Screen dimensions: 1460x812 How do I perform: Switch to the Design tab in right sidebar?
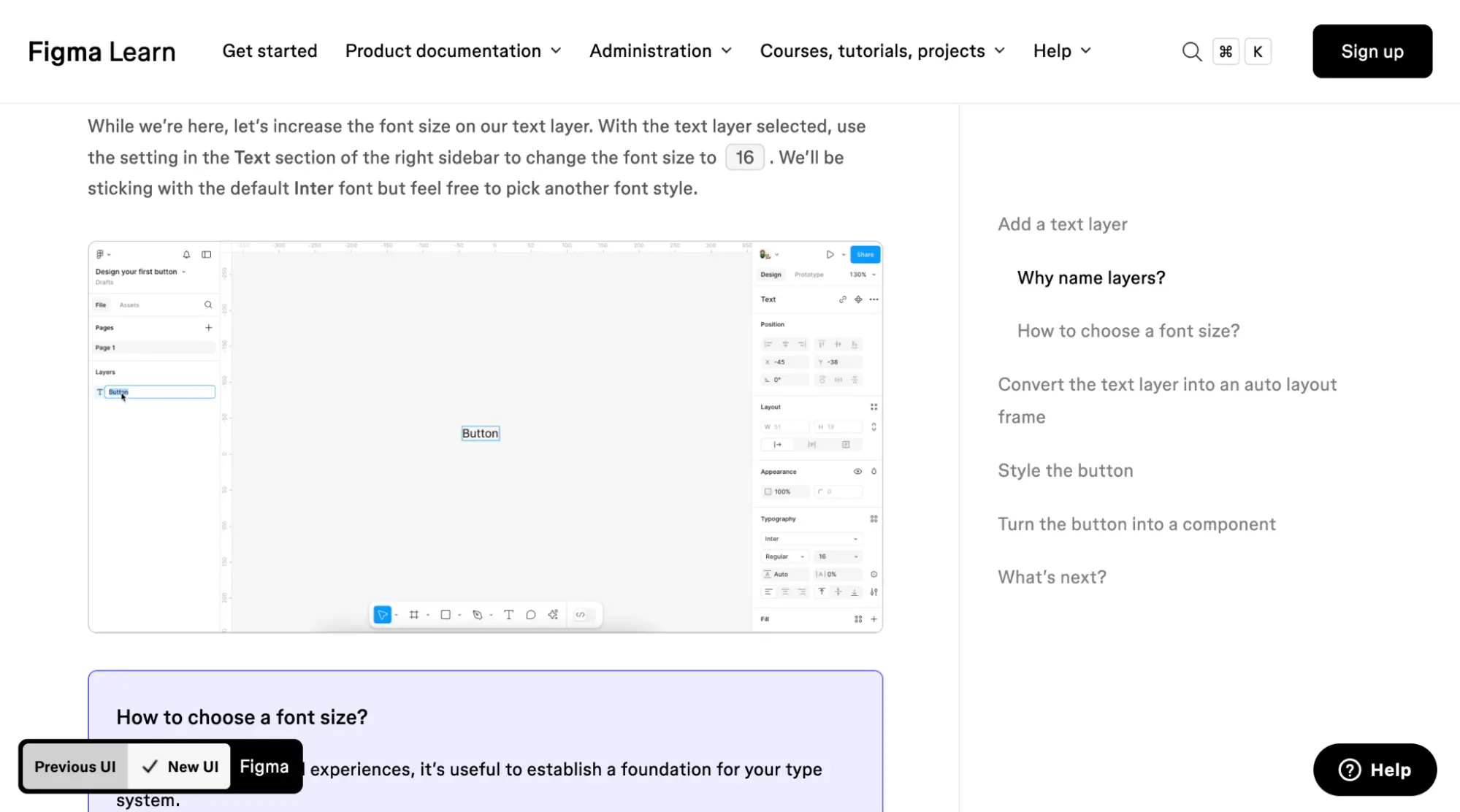point(771,275)
